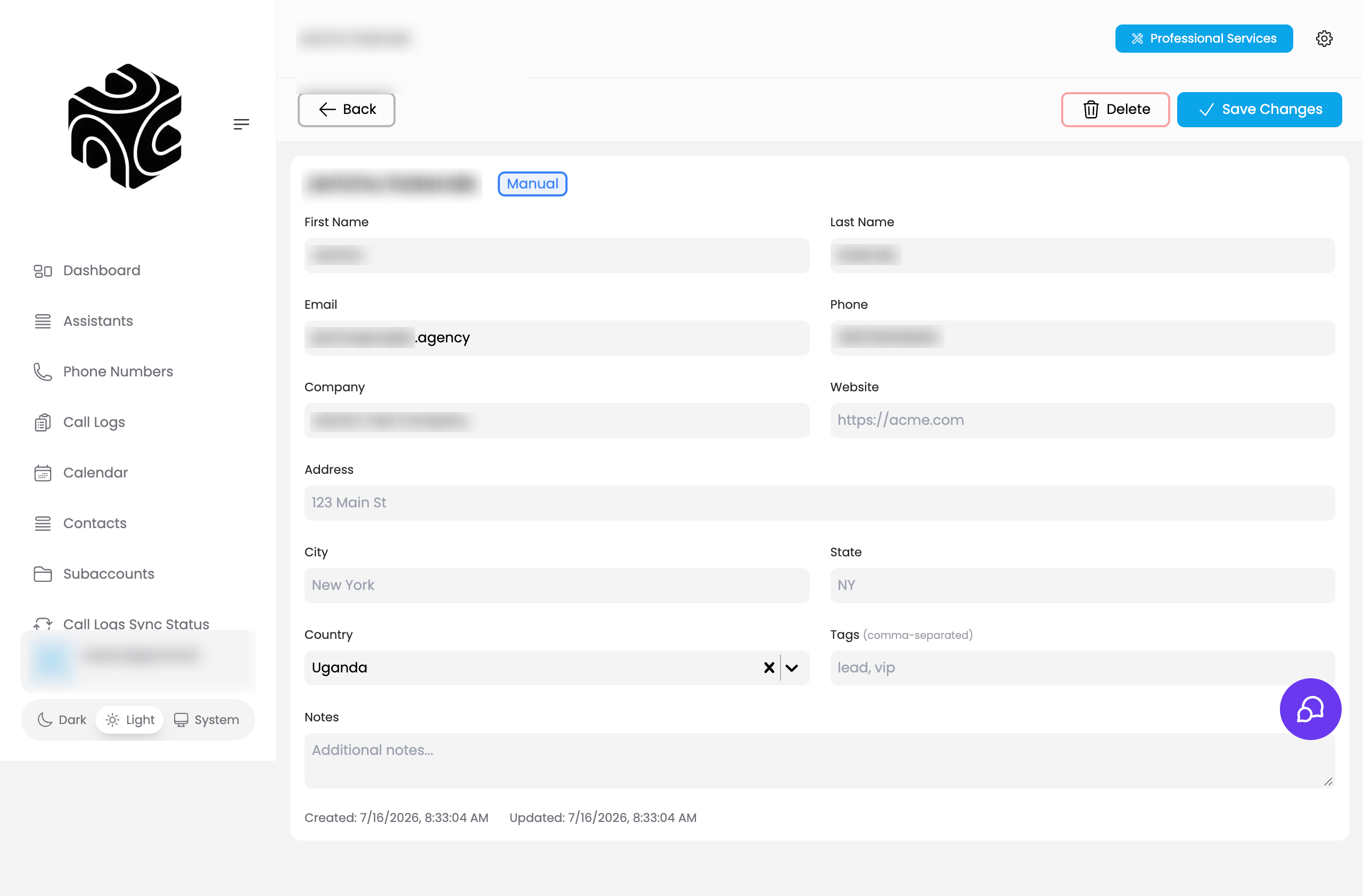This screenshot has width=1363, height=896.
Task: Click the State field
Action: coord(1082,585)
